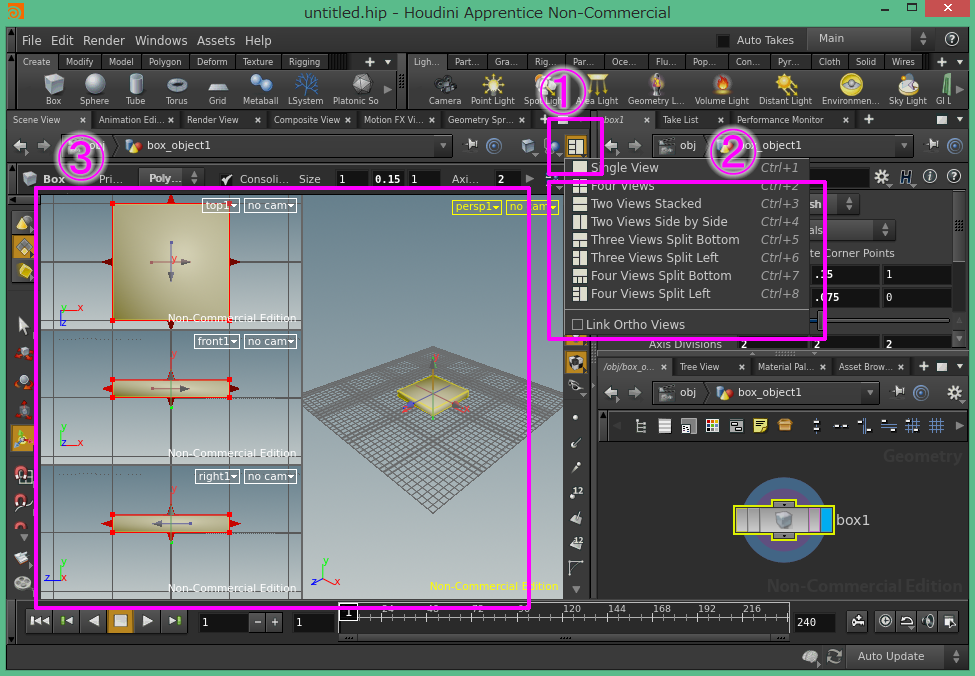Choose the Grid shelf tool
Image resolution: width=975 pixels, height=676 pixels.
[217, 89]
